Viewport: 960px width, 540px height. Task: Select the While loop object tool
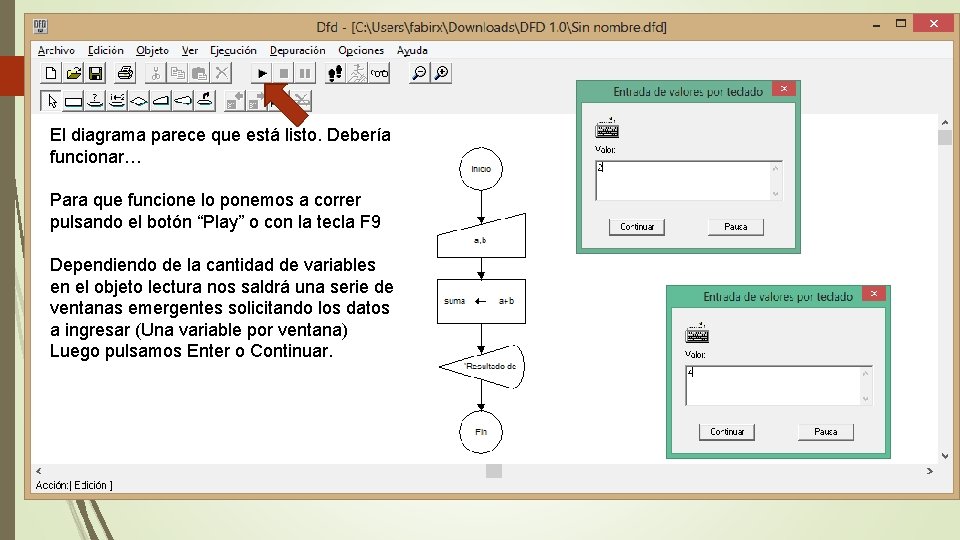coord(95,101)
